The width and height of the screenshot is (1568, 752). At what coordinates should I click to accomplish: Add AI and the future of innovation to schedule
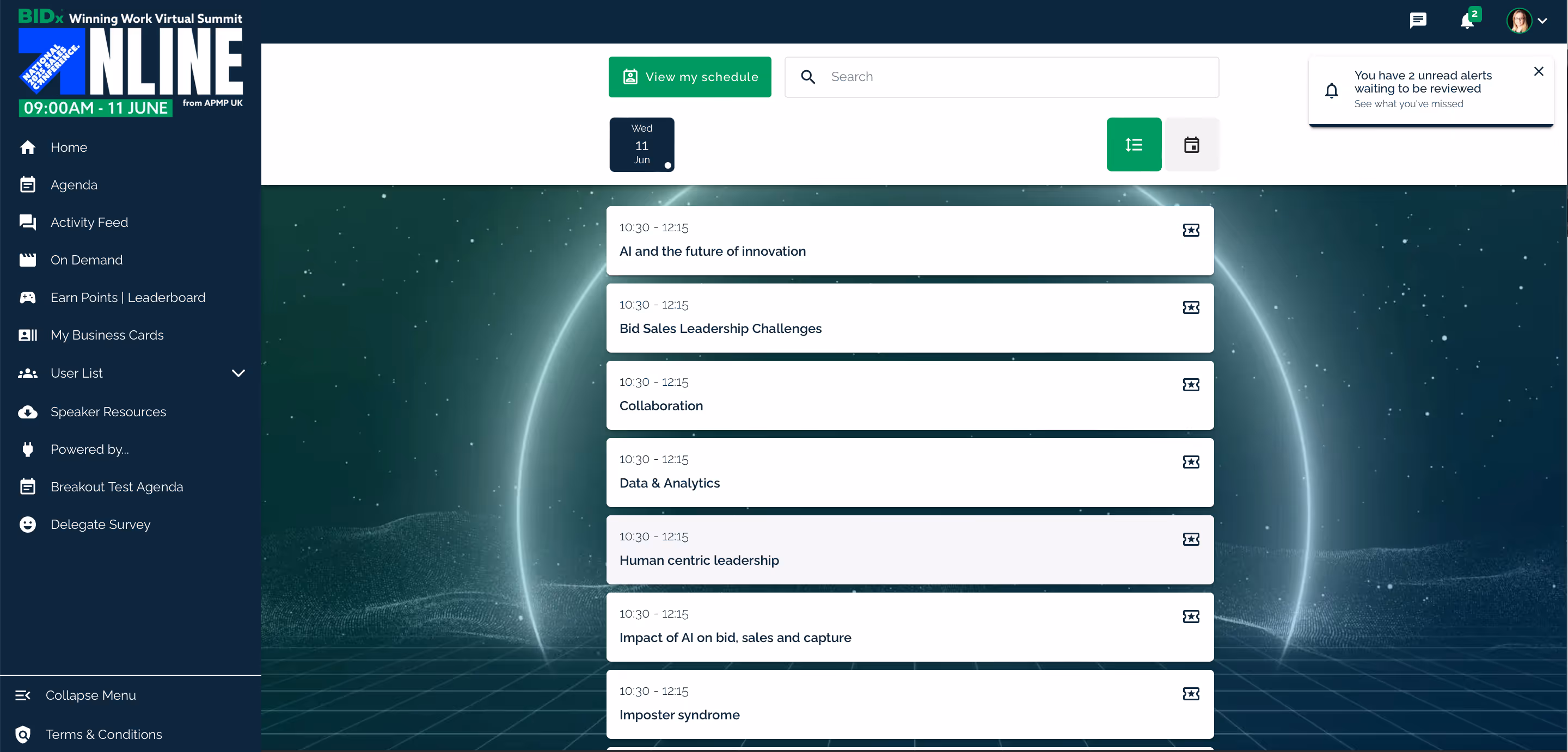click(x=1191, y=230)
